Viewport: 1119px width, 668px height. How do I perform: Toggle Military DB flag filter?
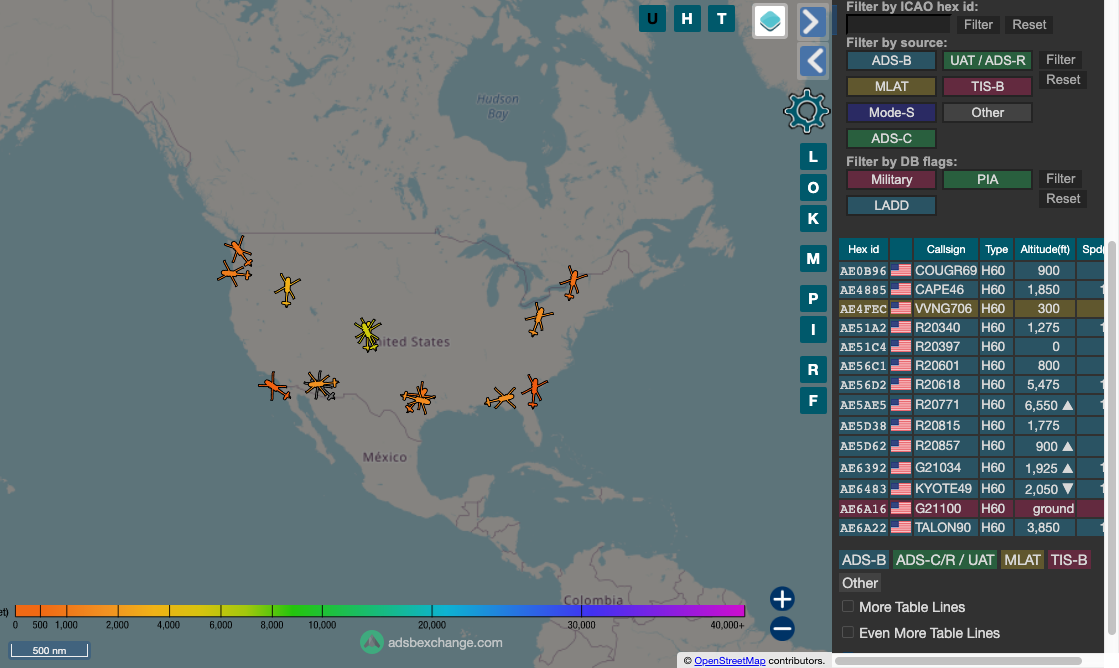point(891,180)
